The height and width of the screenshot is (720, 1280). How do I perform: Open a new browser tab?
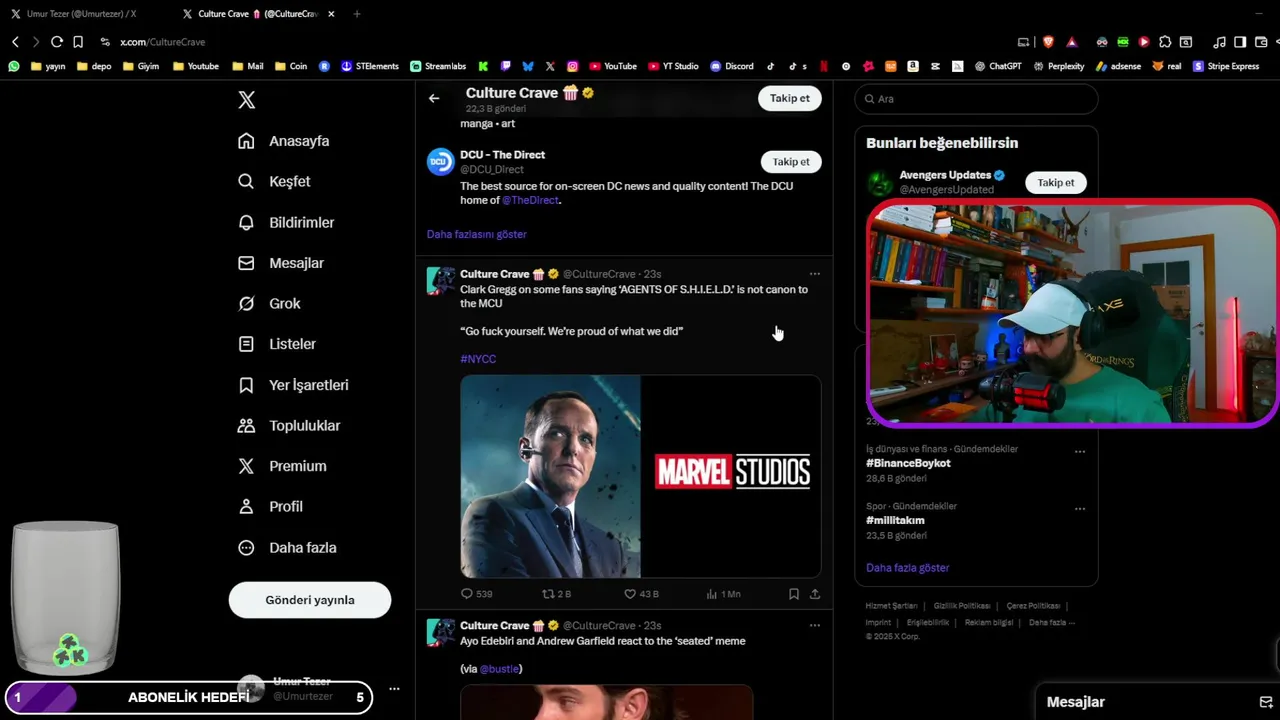(357, 14)
